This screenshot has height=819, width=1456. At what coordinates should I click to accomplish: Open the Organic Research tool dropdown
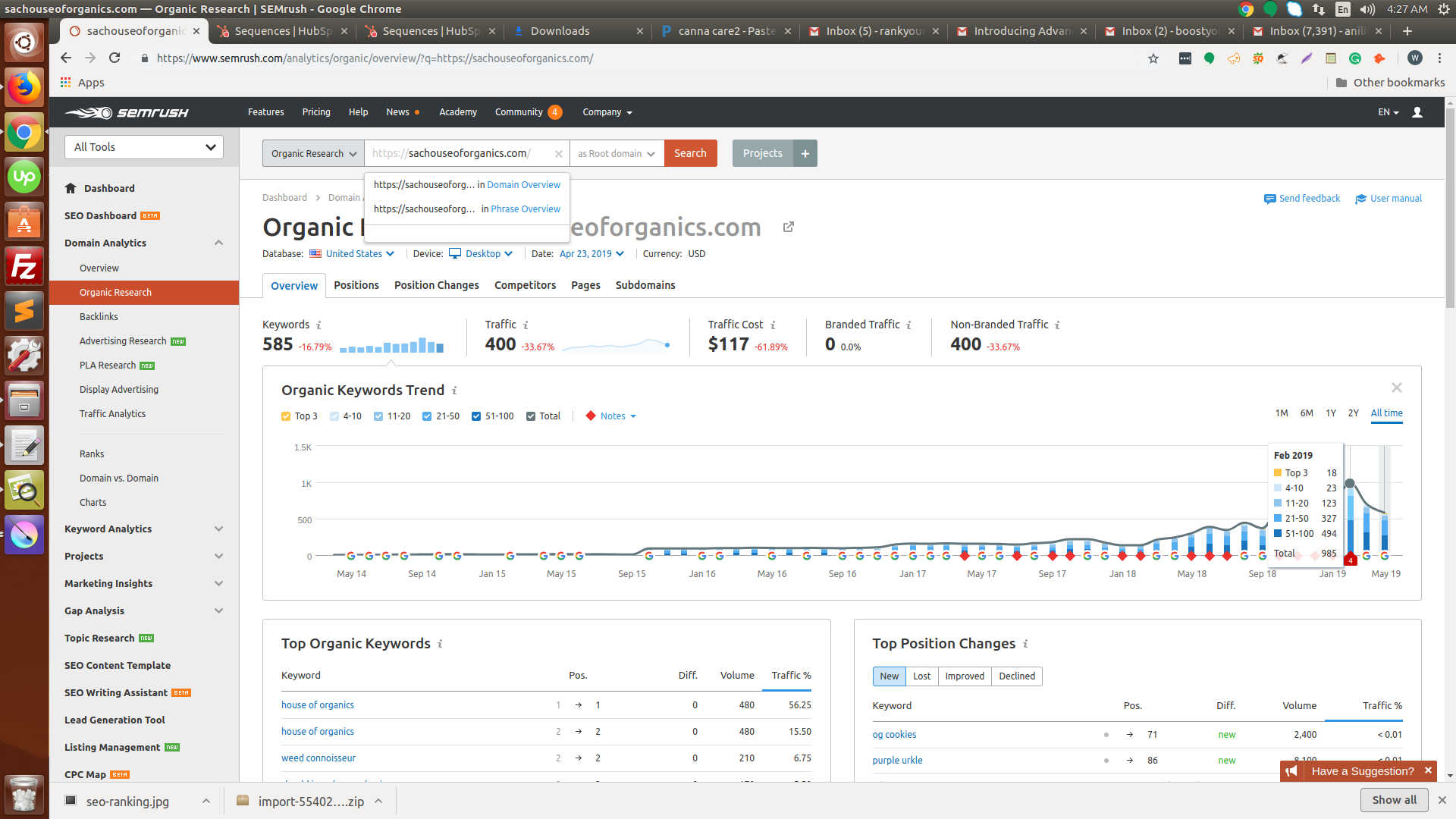click(313, 153)
